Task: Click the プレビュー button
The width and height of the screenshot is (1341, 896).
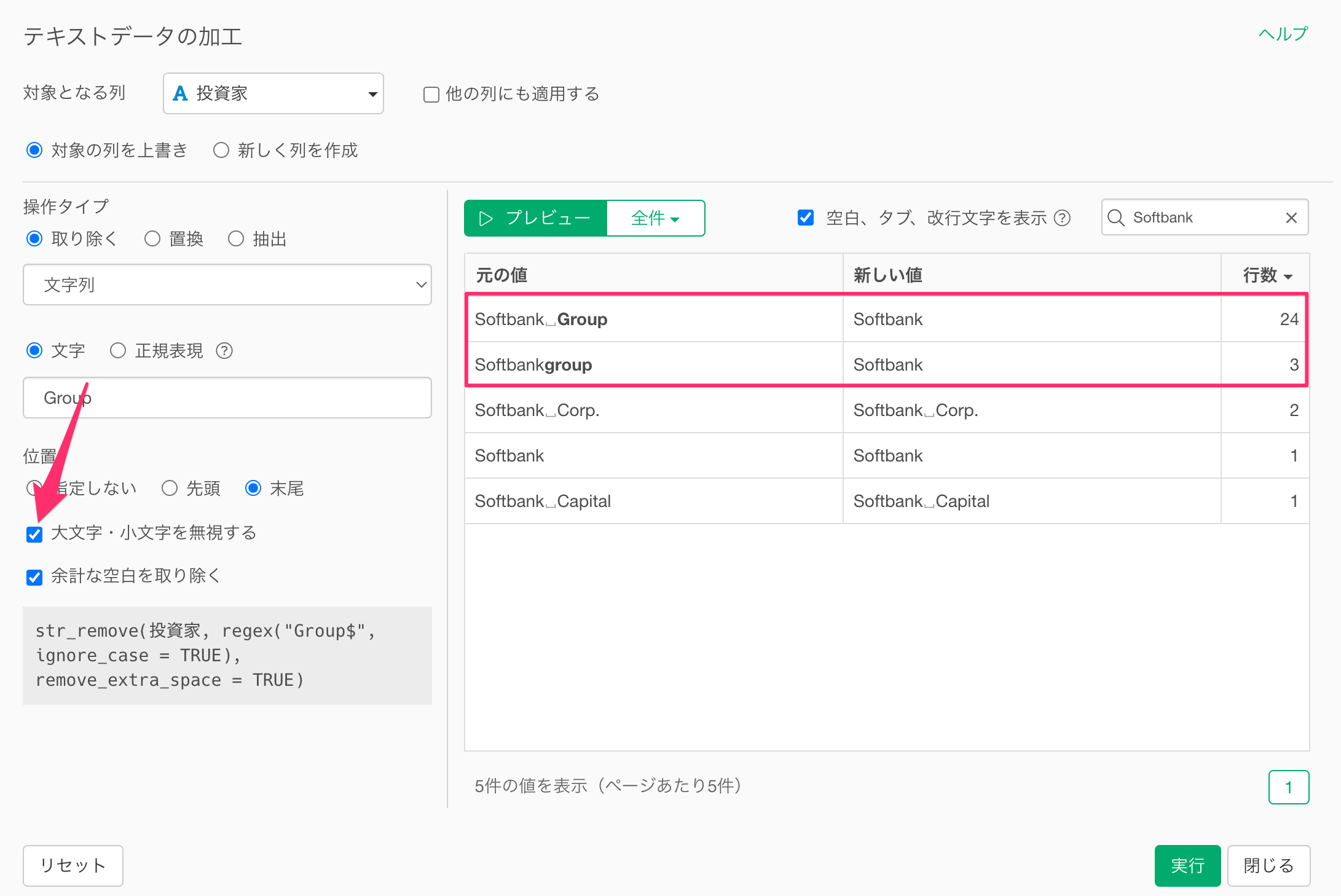Action: click(x=536, y=218)
